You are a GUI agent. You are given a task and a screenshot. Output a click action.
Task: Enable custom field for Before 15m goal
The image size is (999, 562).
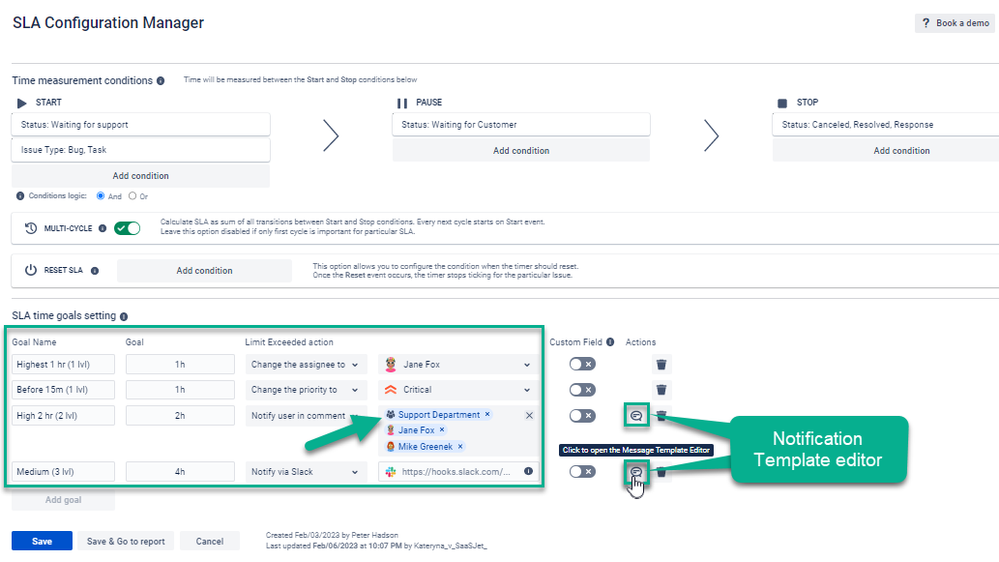582,390
